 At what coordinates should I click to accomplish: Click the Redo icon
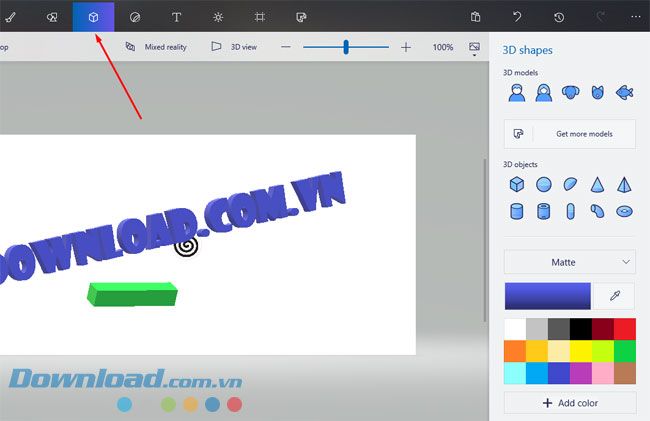[600, 17]
